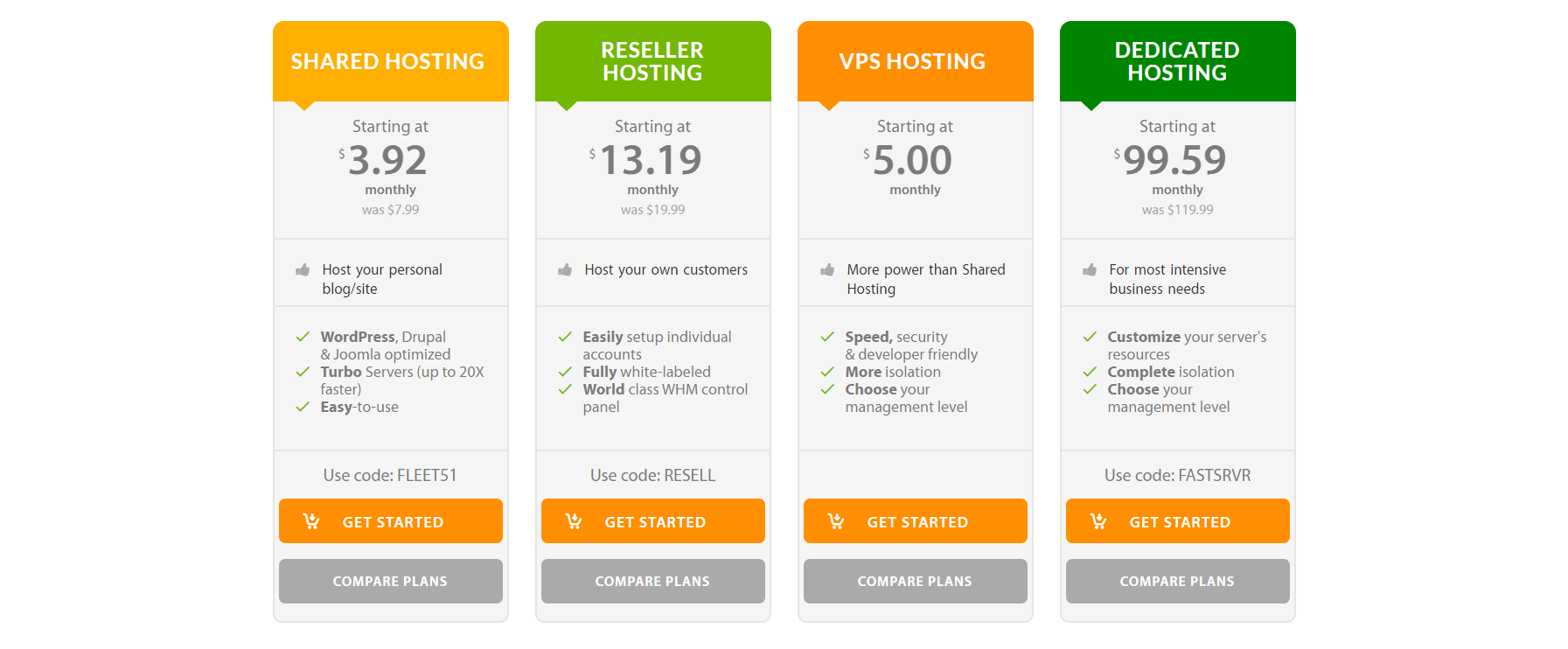Viewport: 1568px width, 649px height.
Task: Click thumbs-up icon beside More power than Shared
Action: (827, 269)
